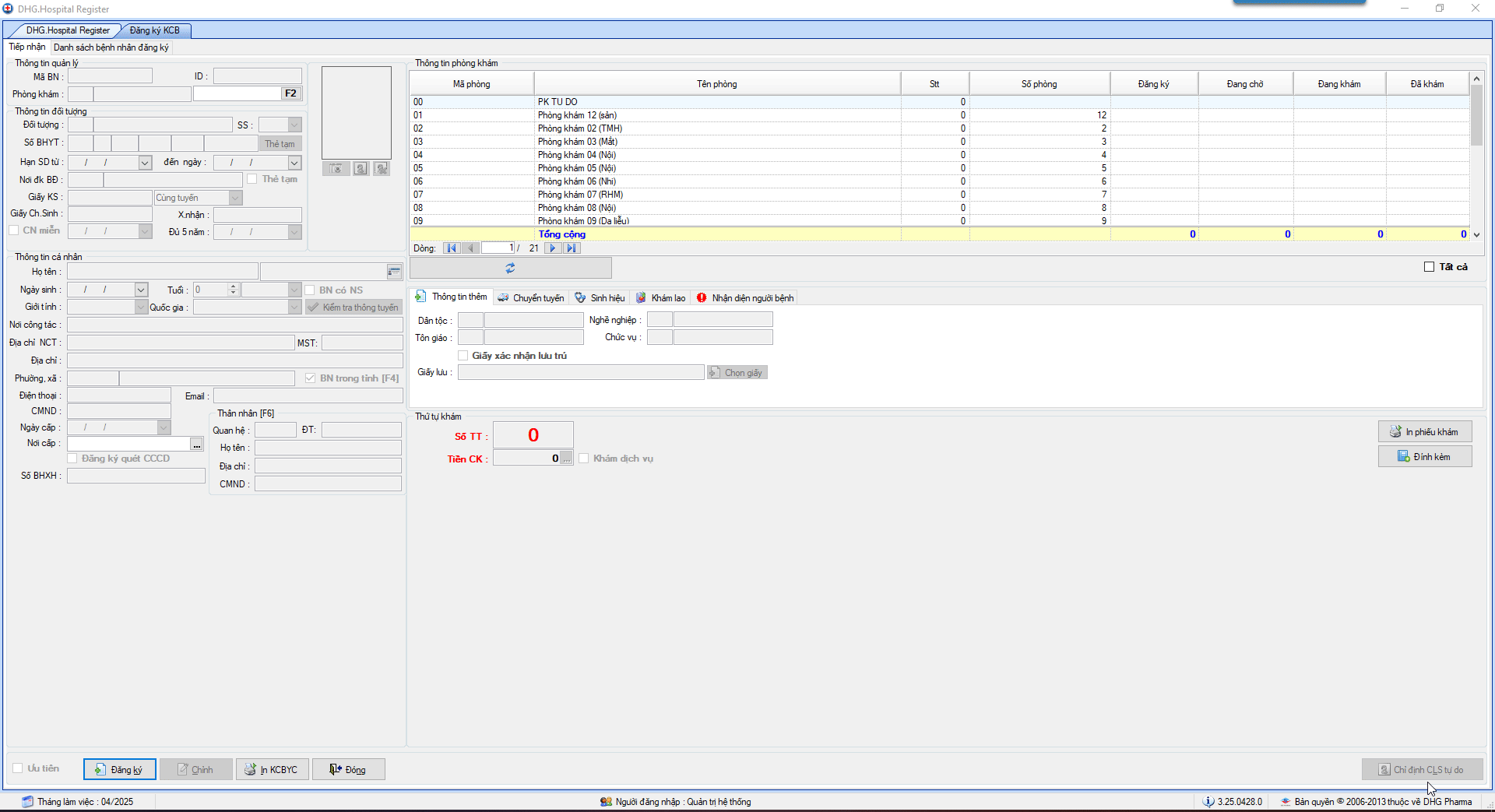Click the ellipsis button beside Tiền CK
Screen dimensions: 1495x812
click(x=566, y=459)
